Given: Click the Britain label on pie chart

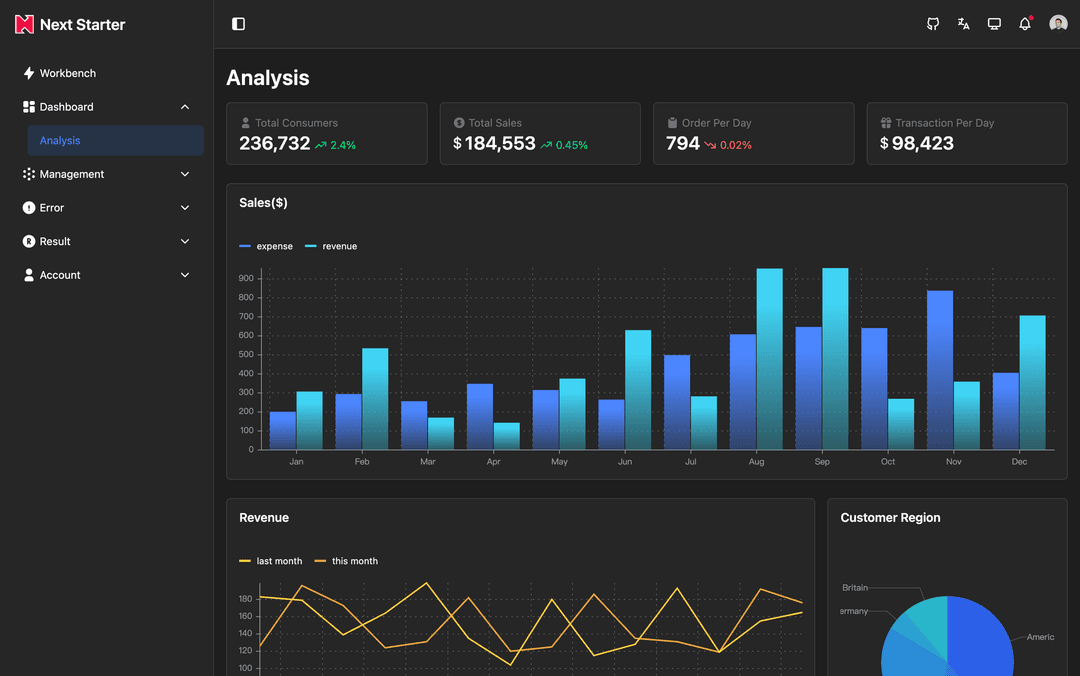Looking at the screenshot, I should tap(855, 588).
